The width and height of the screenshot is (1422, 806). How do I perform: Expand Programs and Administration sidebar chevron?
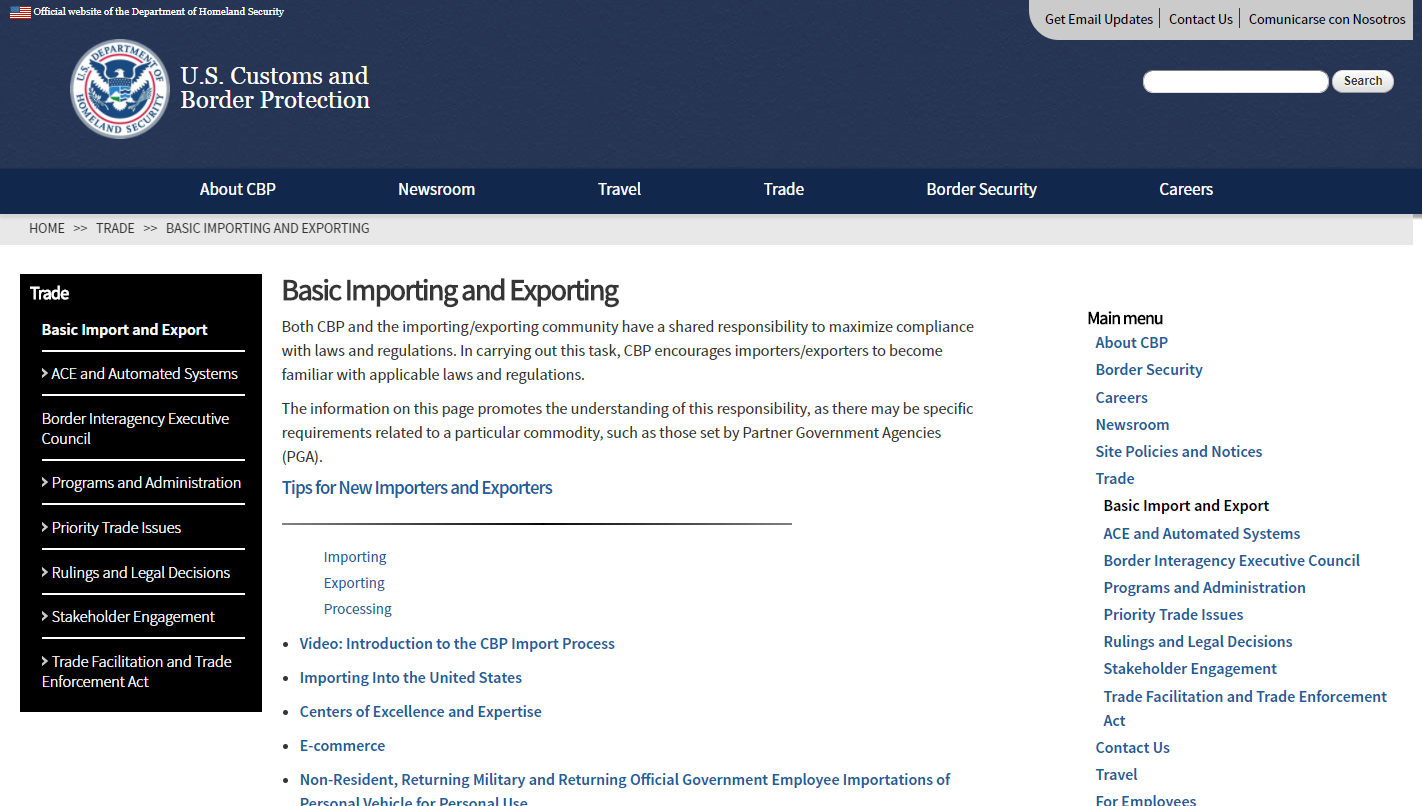[45, 482]
